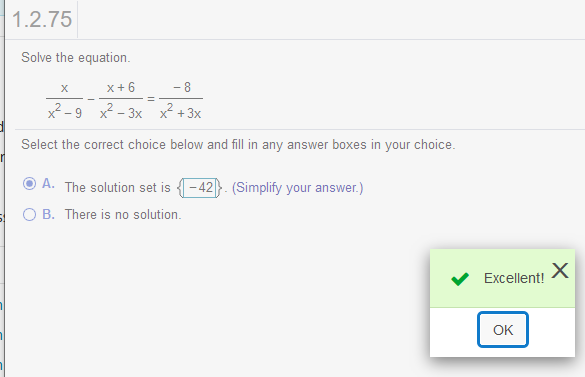Click the letter B choice label
Viewport: 585px width, 377px height.
(49, 214)
